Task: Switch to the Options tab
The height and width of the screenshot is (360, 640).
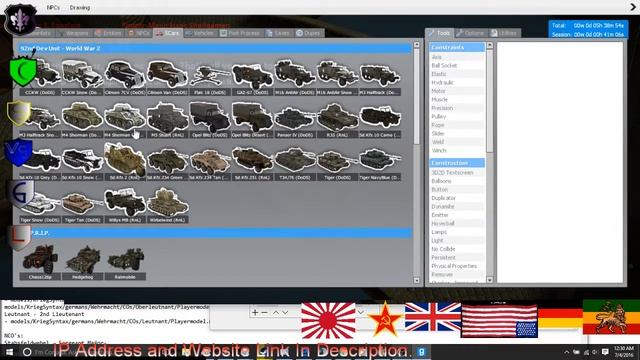Action: pos(471,33)
